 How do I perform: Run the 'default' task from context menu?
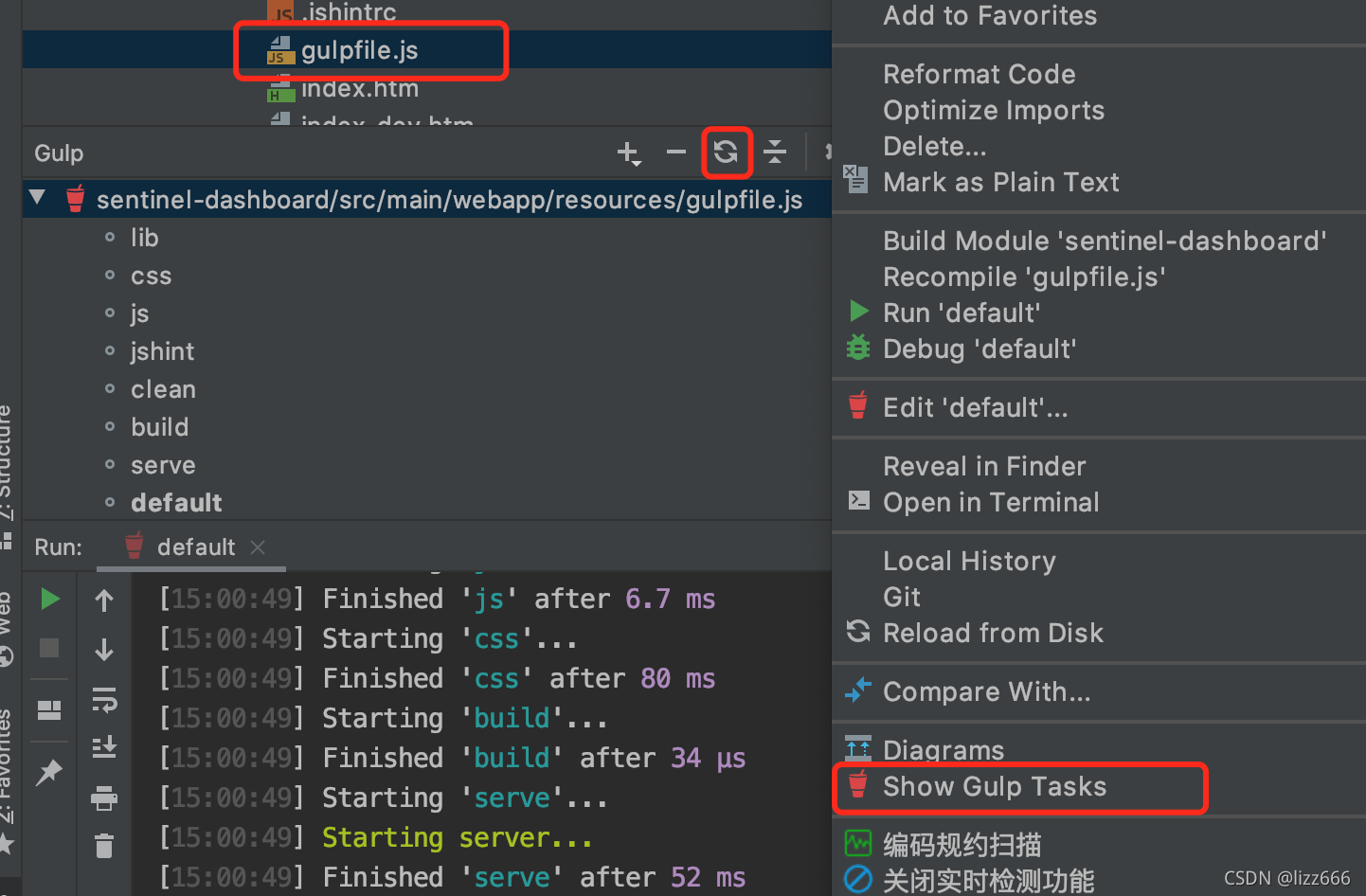pos(962,312)
